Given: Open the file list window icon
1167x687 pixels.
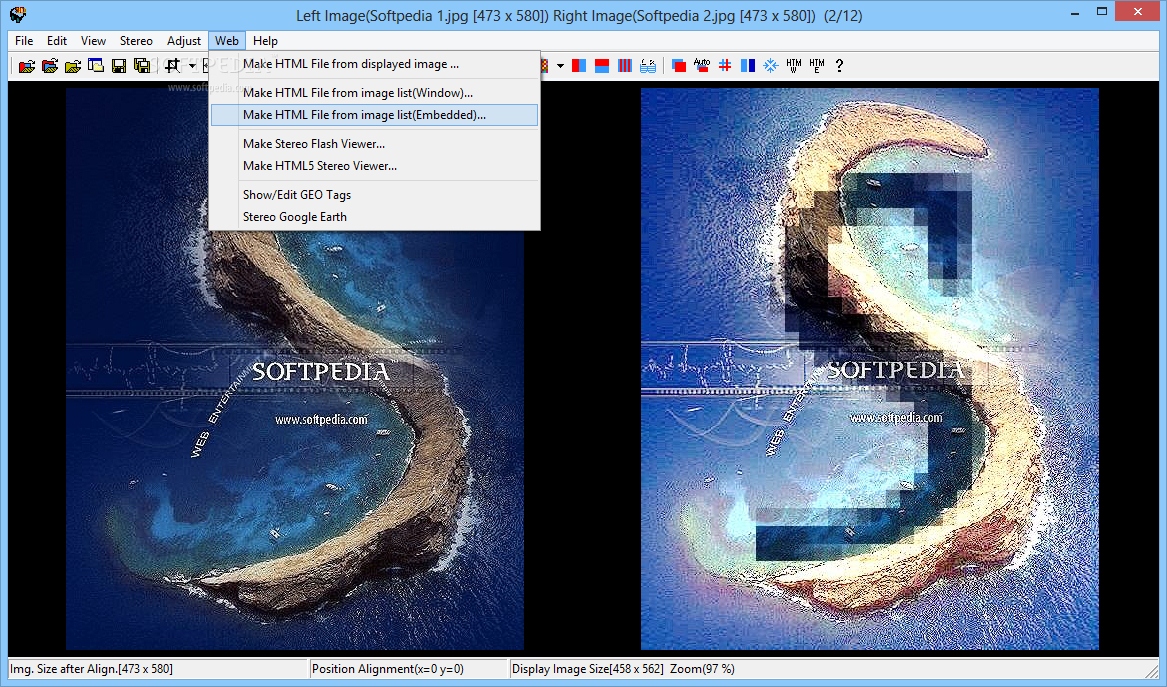Looking at the screenshot, I should click(96, 65).
